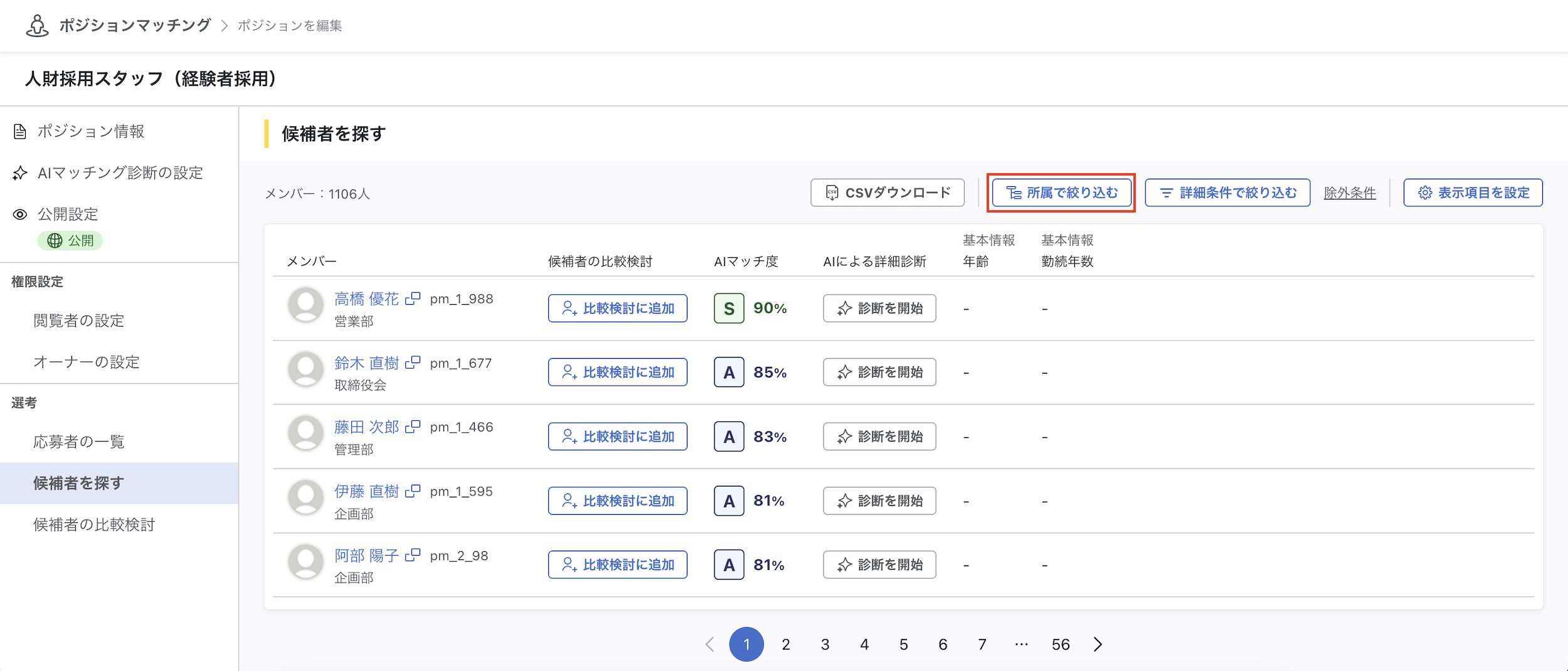Image resolution: width=1568 pixels, height=671 pixels.
Task: Open 高橋 優花 profile link
Action: click(x=366, y=299)
